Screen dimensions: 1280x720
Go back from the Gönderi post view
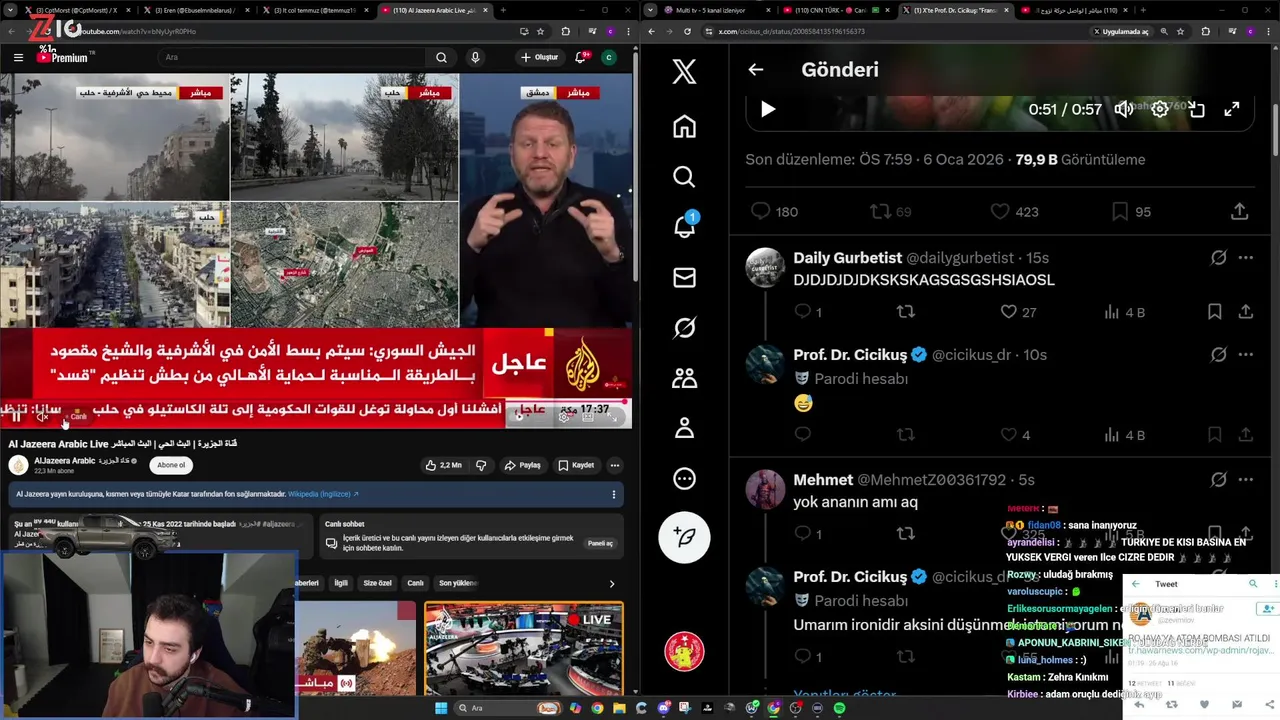(756, 69)
